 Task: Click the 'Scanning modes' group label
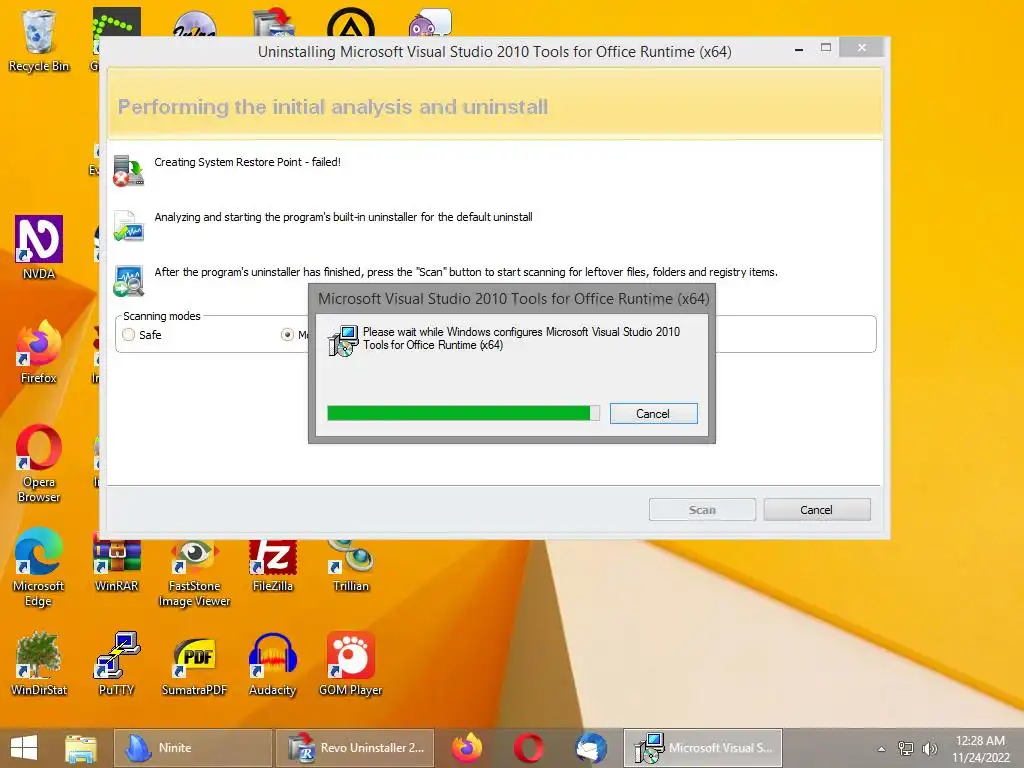(162, 316)
